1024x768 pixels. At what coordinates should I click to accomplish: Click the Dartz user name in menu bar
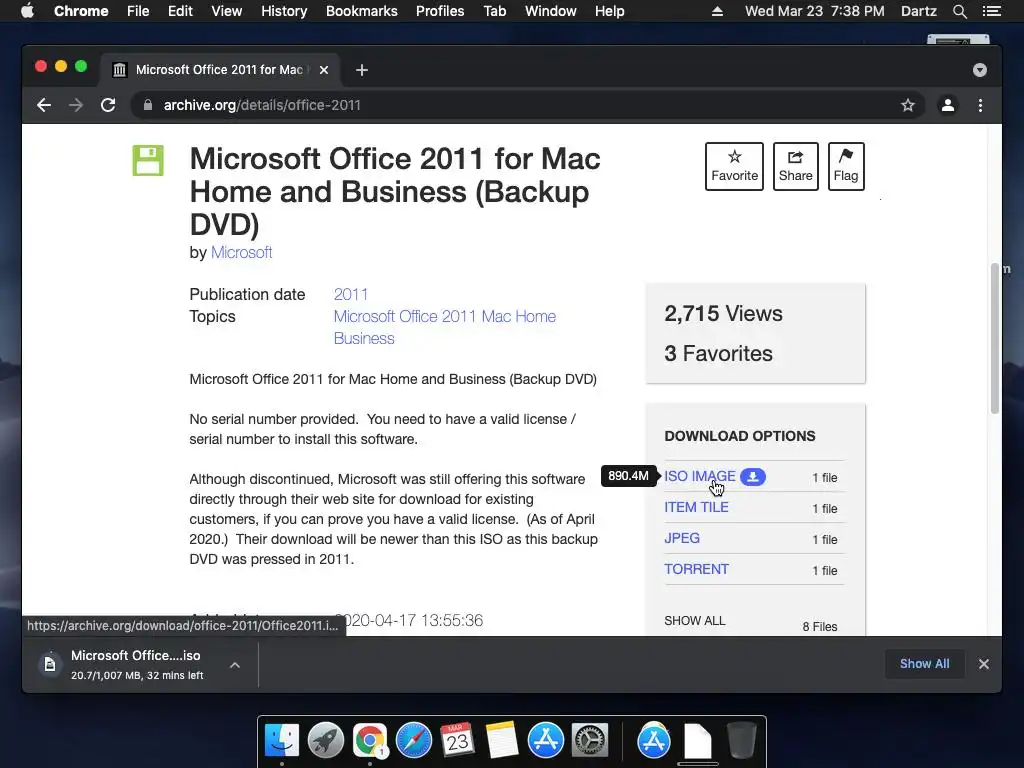pos(918,11)
